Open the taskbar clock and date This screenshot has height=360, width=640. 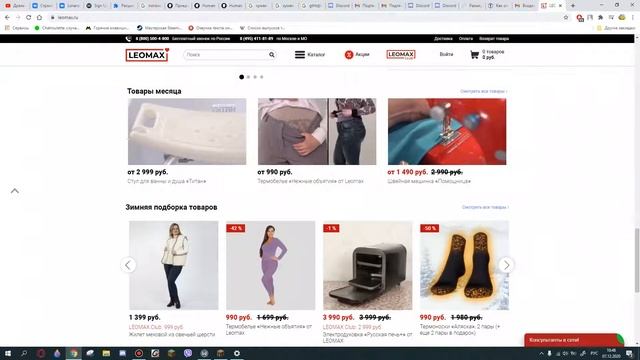[x=611, y=353]
